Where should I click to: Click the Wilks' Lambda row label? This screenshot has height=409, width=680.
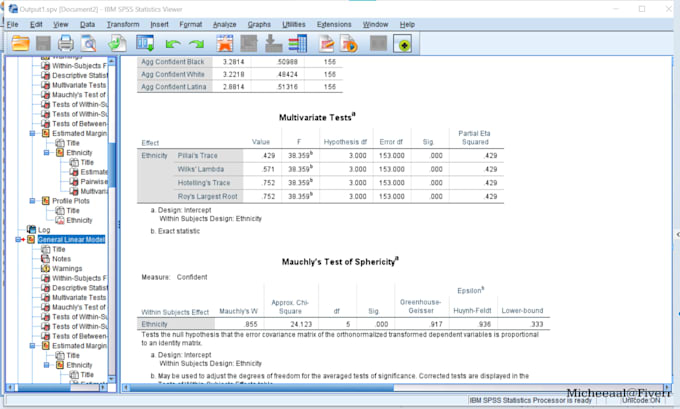[201, 169]
